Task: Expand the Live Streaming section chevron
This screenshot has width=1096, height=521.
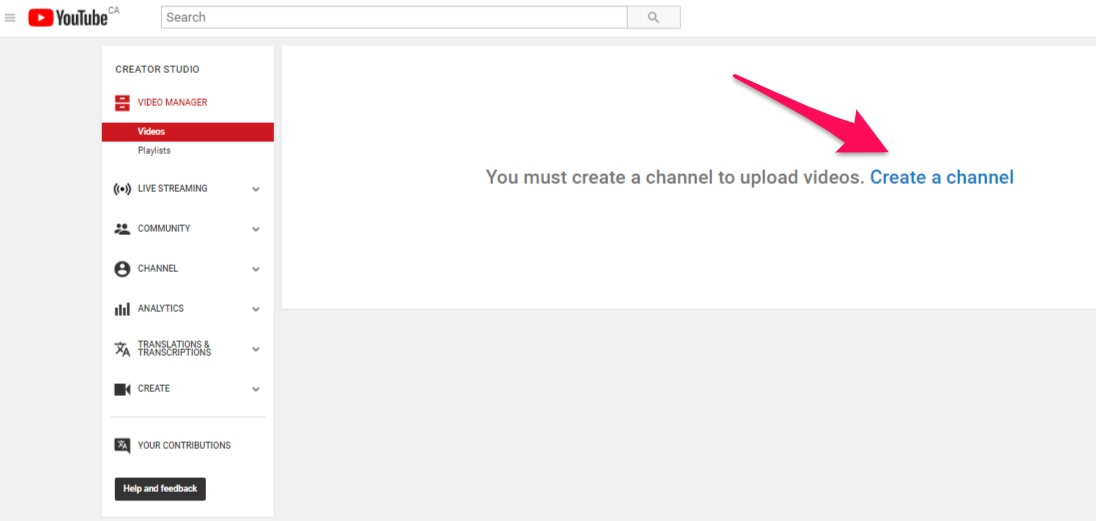Action: 256,189
